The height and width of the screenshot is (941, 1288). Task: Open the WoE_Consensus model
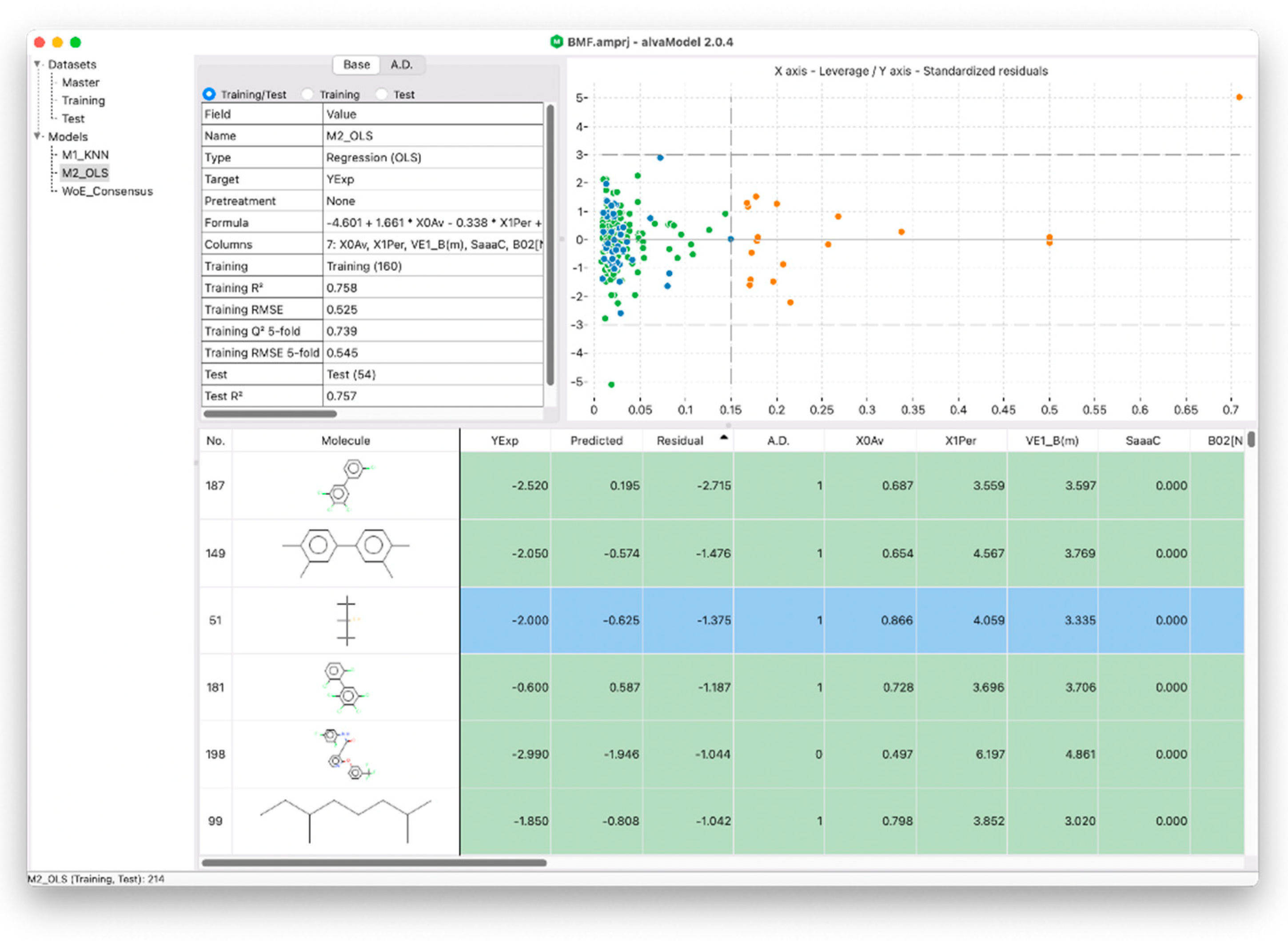pyautogui.click(x=107, y=191)
